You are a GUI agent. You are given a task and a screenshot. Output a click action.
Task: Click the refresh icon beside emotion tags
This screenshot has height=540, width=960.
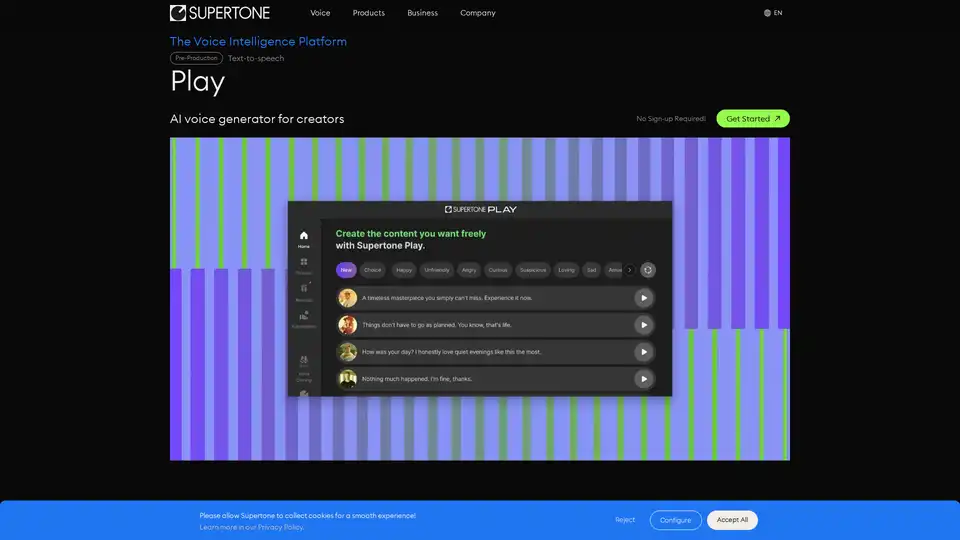(648, 270)
